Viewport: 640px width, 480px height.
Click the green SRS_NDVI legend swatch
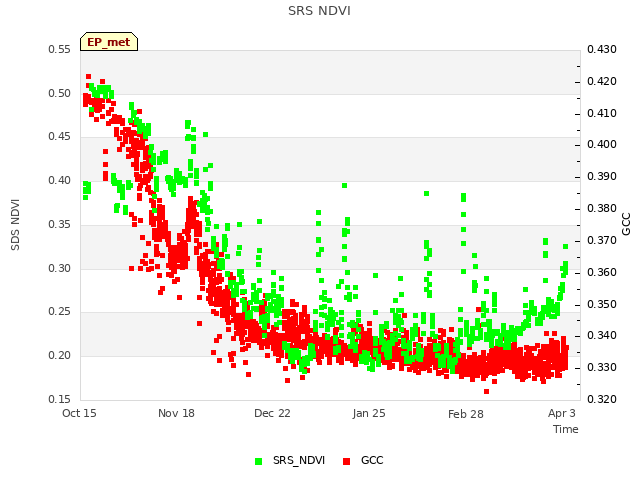[258, 461]
